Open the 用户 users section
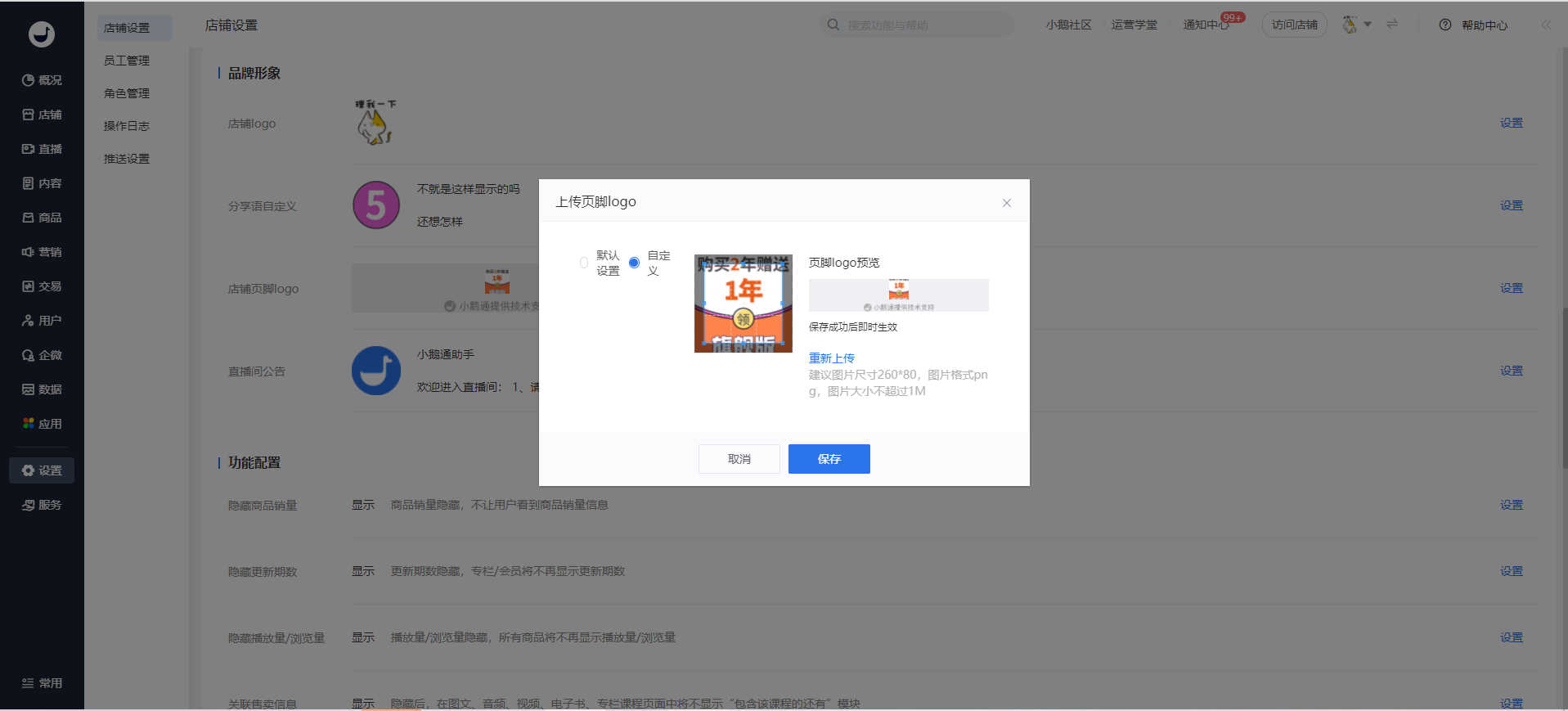Screen dimensions: 1568x711 (x=42, y=321)
